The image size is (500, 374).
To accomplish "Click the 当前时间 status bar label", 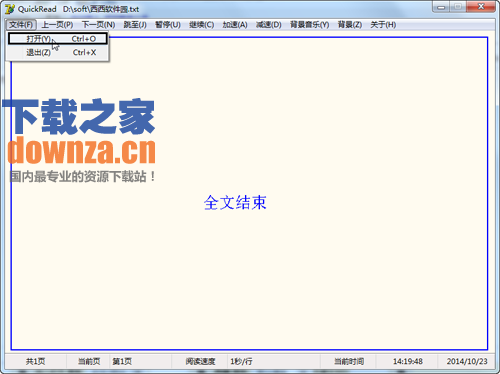I will point(349,361).
